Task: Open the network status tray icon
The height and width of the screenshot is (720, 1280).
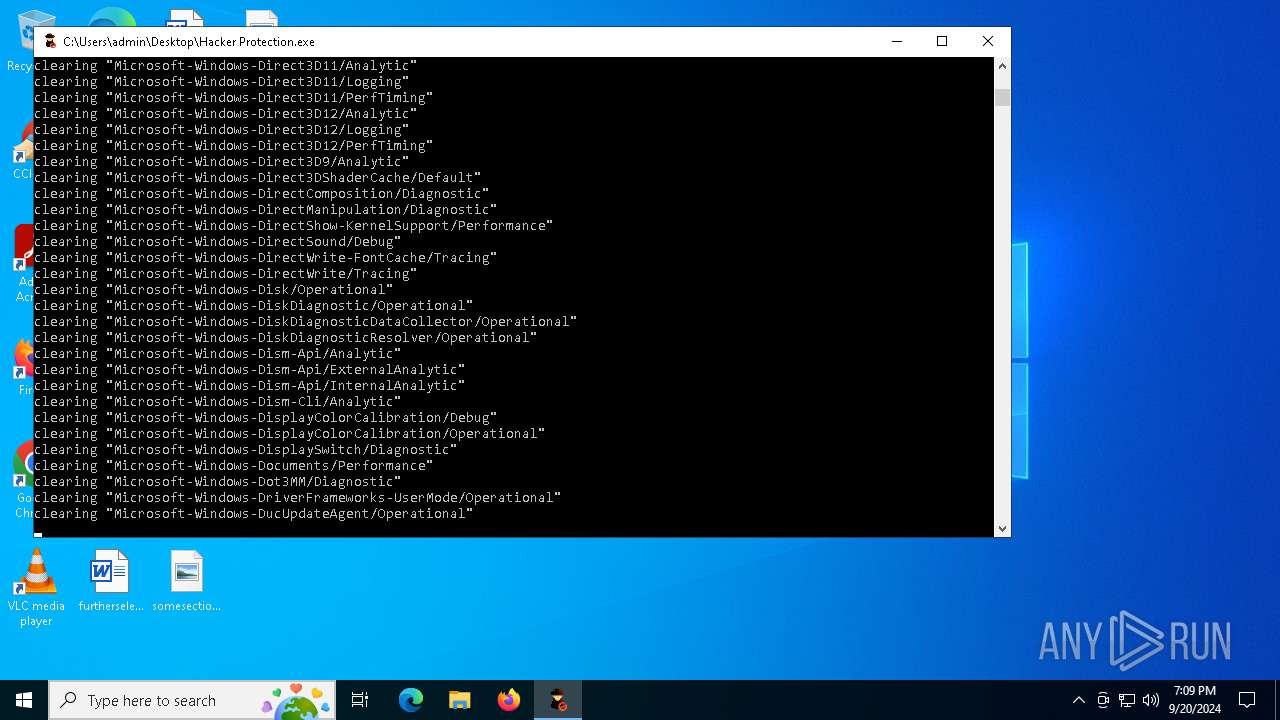Action: 1127,700
